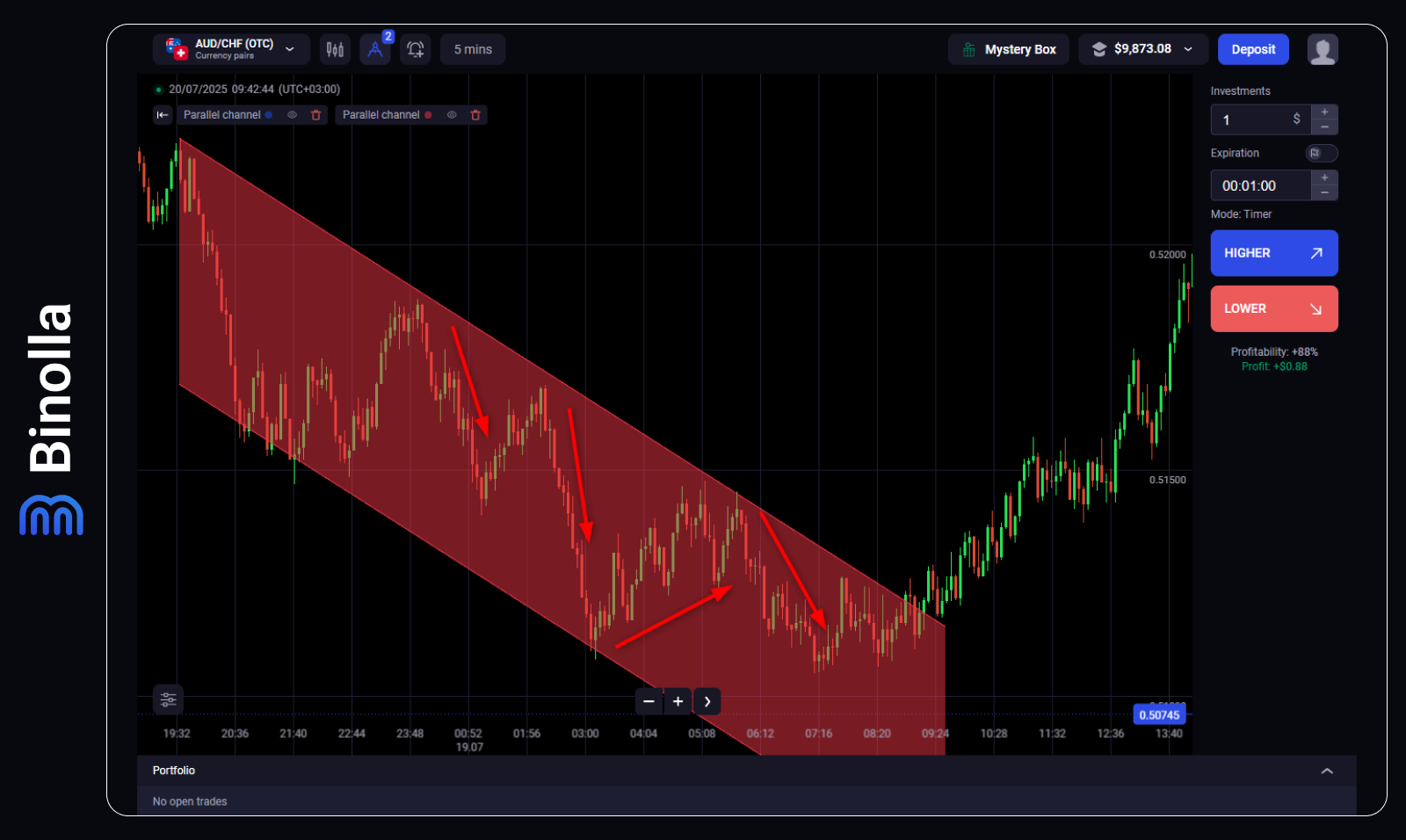Open the drawing tools menu
1406x840 pixels.
[375, 49]
